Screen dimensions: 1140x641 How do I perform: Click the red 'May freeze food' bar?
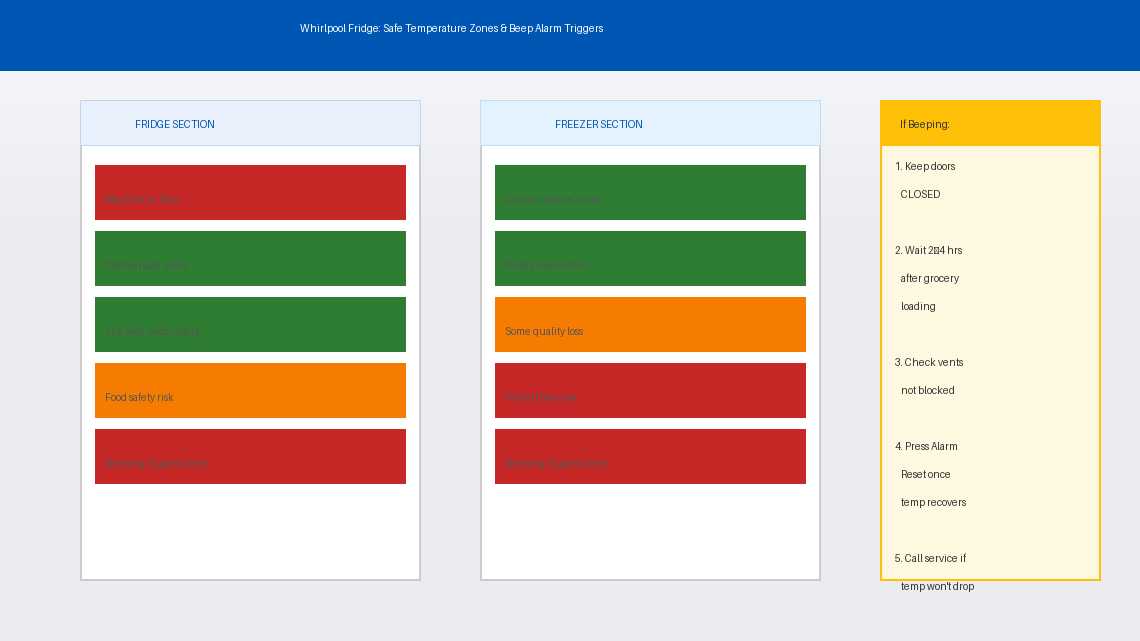pyautogui.click(x=250, y=192)
